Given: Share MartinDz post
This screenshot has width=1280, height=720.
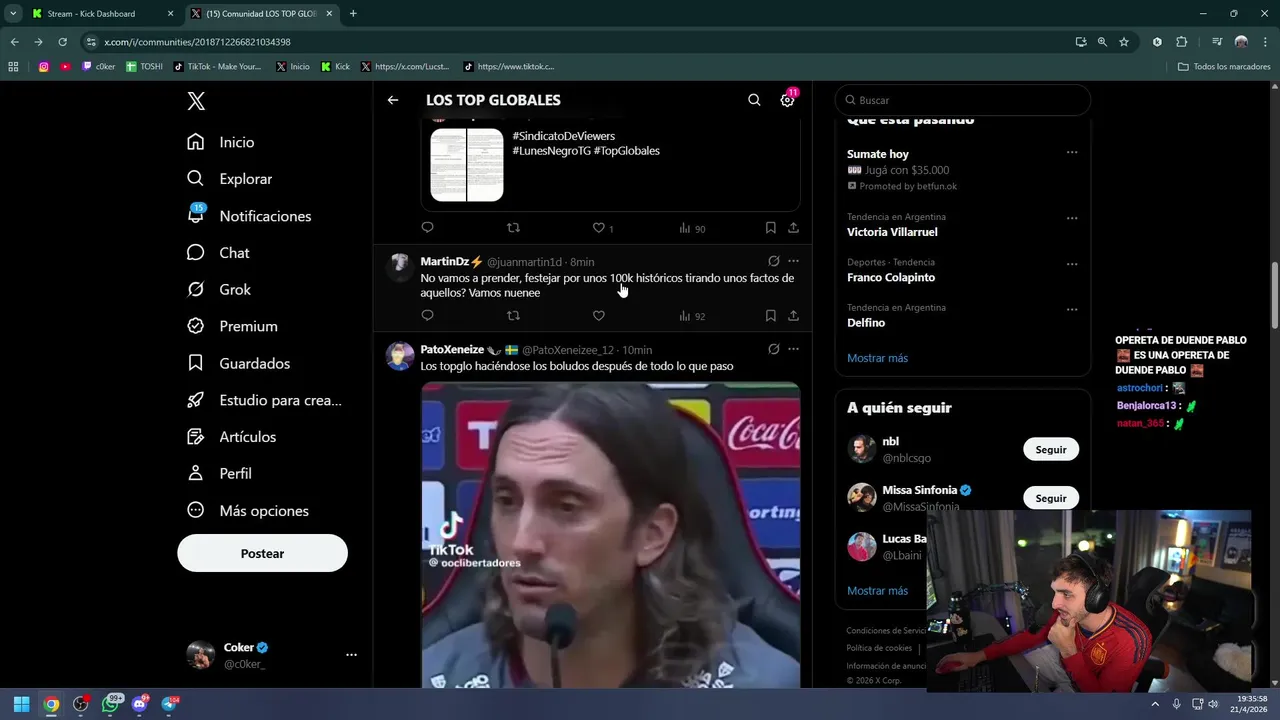Looking at the screenshot, I should tap(793, 316).
